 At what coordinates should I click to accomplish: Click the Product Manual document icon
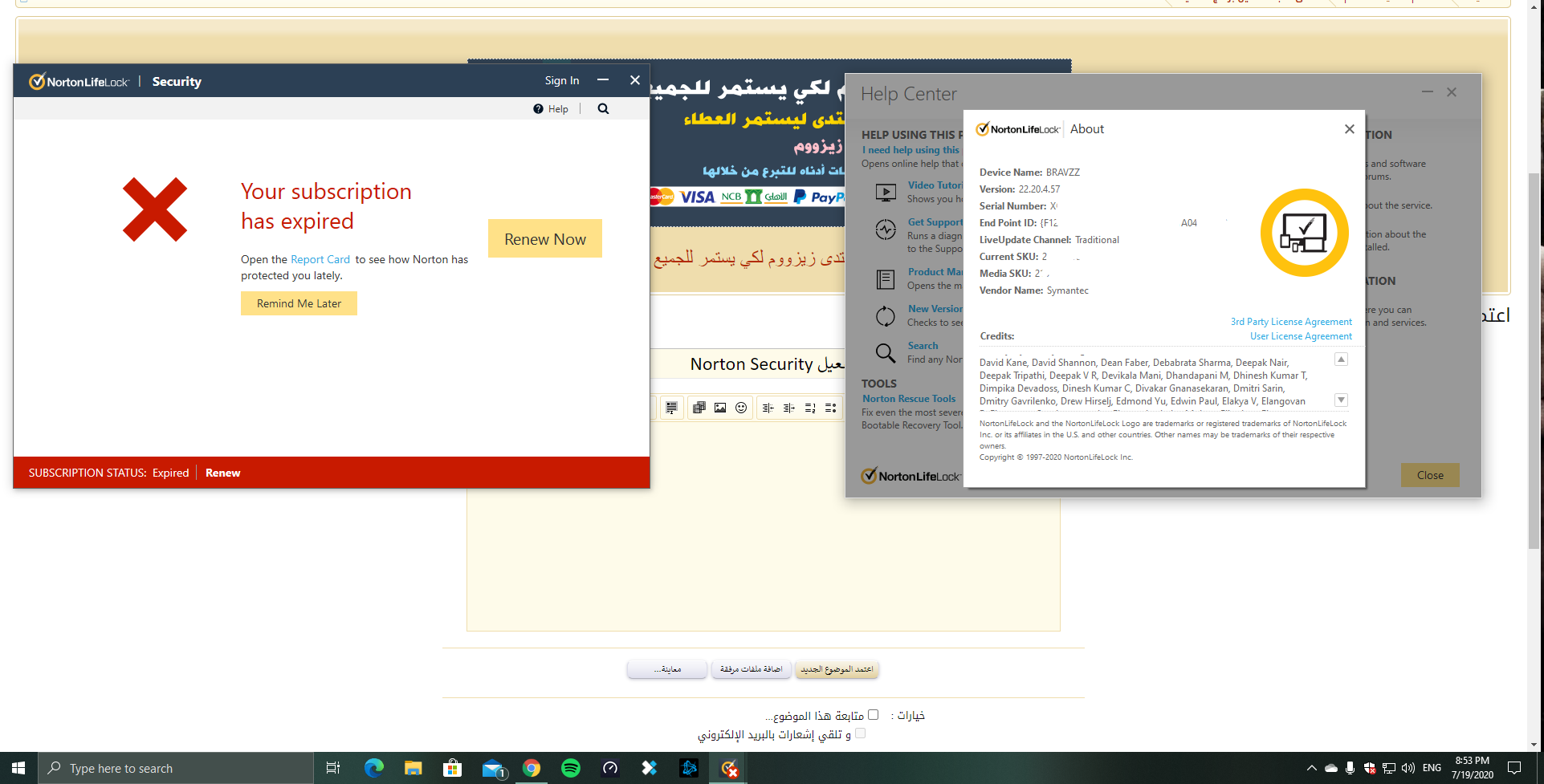(886, 279)
